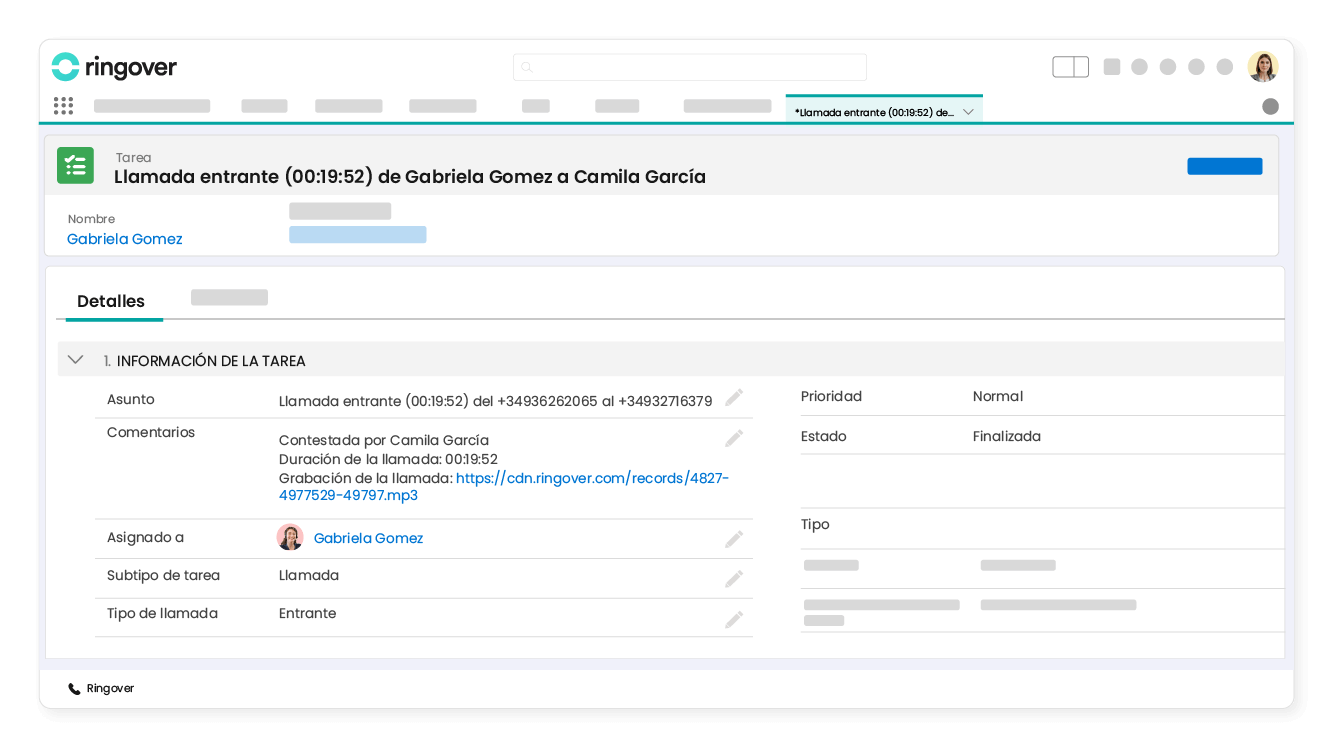Click the green task list icon

click(75, 166)
